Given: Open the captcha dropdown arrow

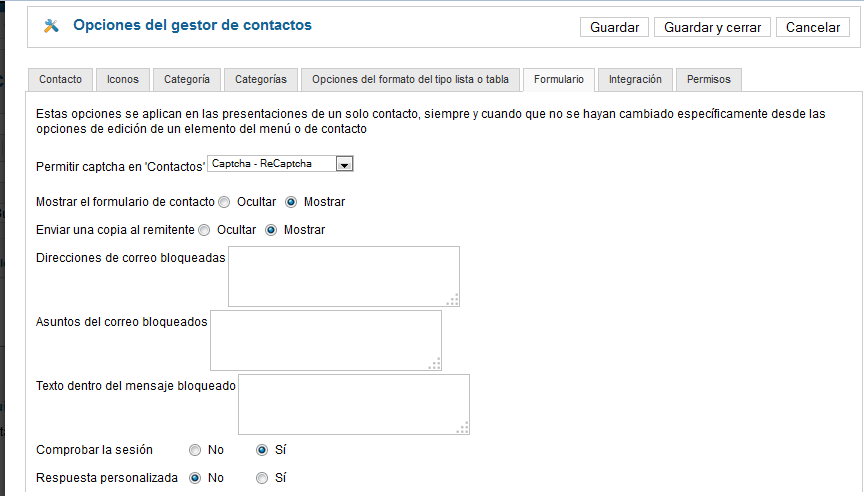Looking at the screenshot, I should click(x=344, y=164).
